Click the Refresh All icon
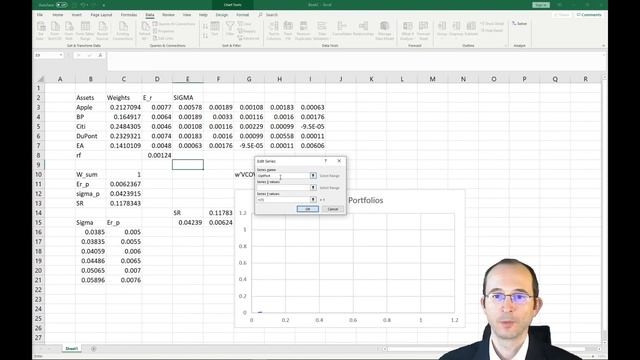640x360 pixels. click(x=145, y=31)
